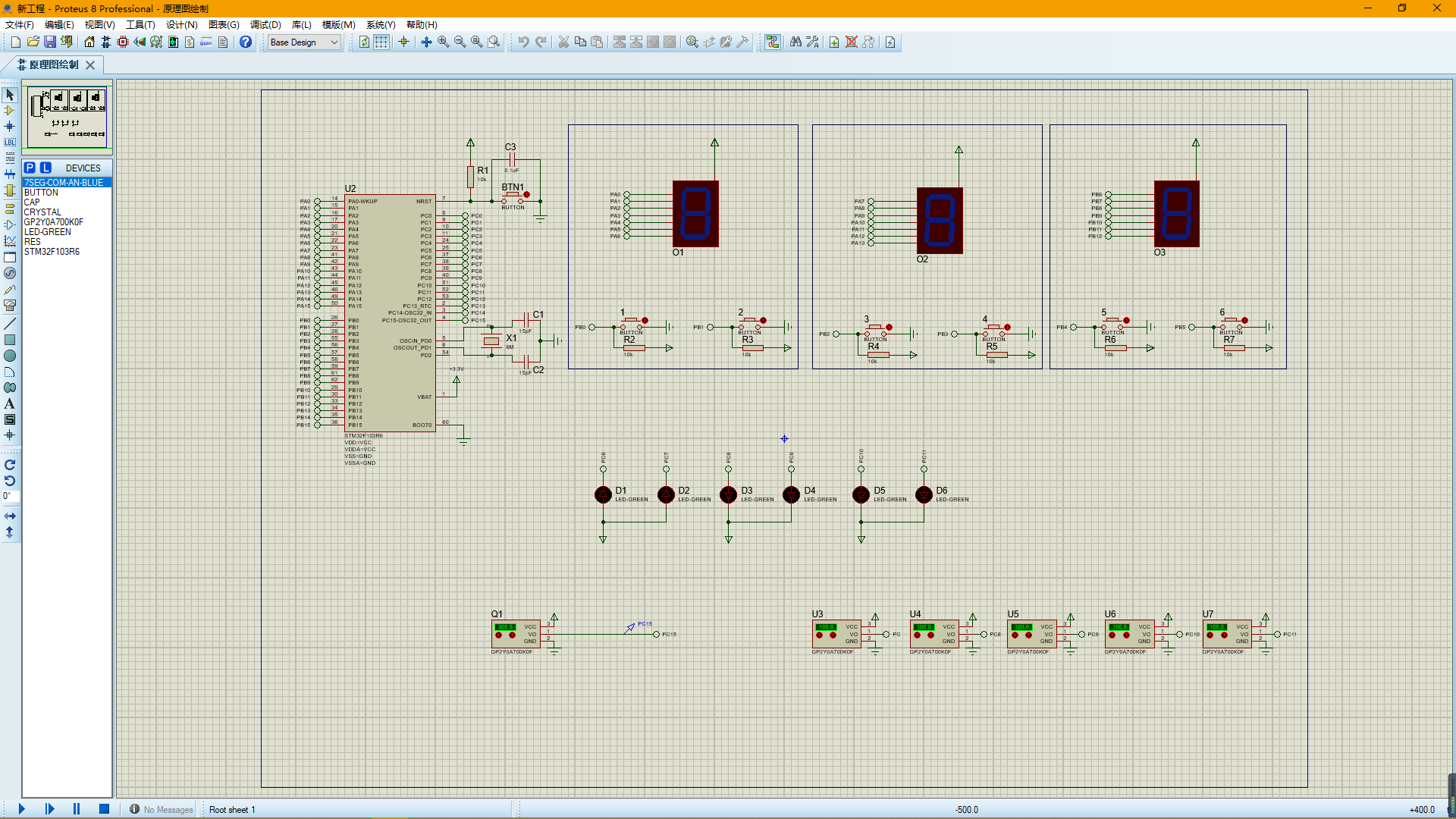Select LED-GREEN in the device list
This screenshot has width=1456, height=819.
tap(67, 232)
